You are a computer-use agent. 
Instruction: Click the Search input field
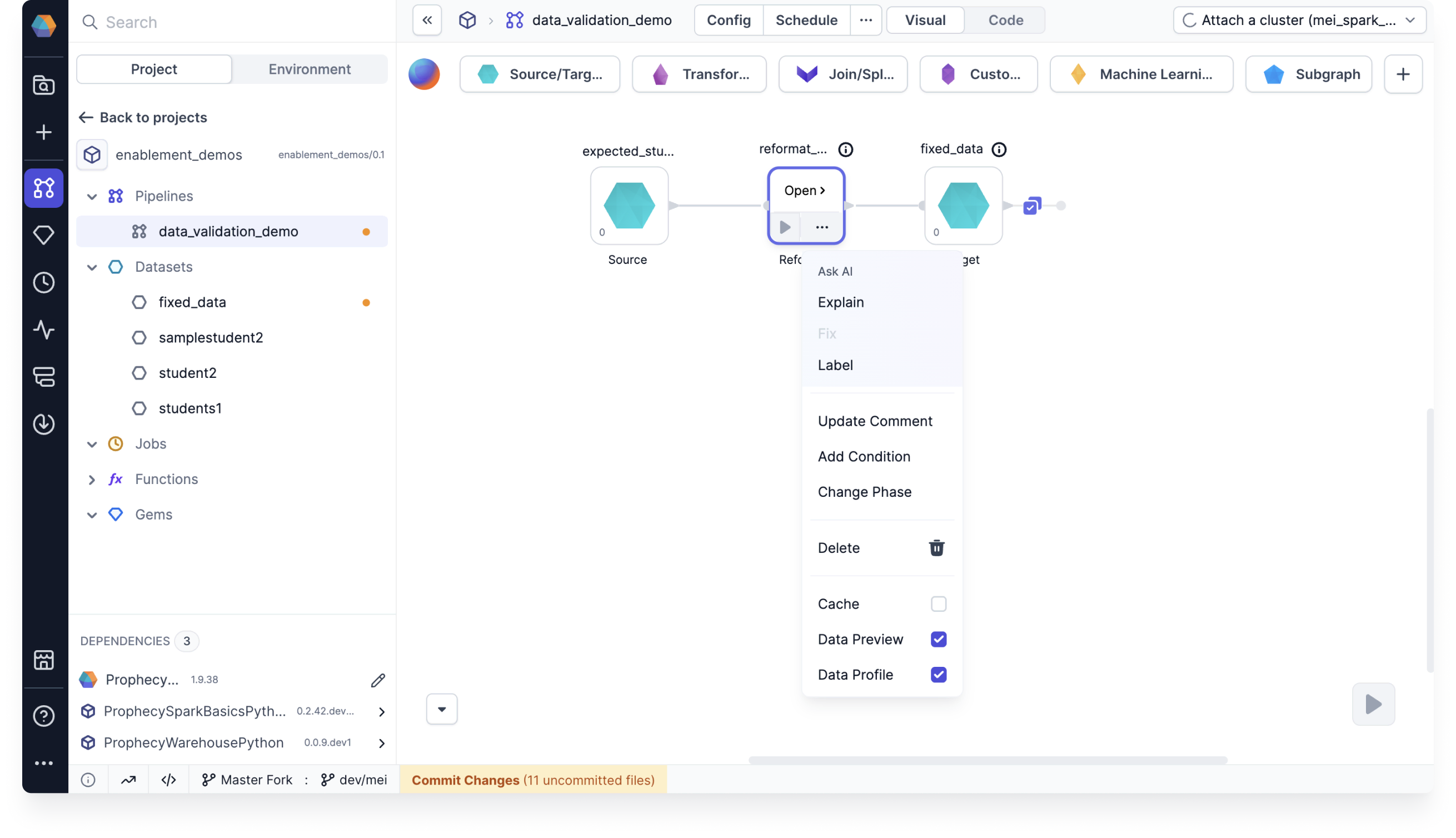(232, 22)
